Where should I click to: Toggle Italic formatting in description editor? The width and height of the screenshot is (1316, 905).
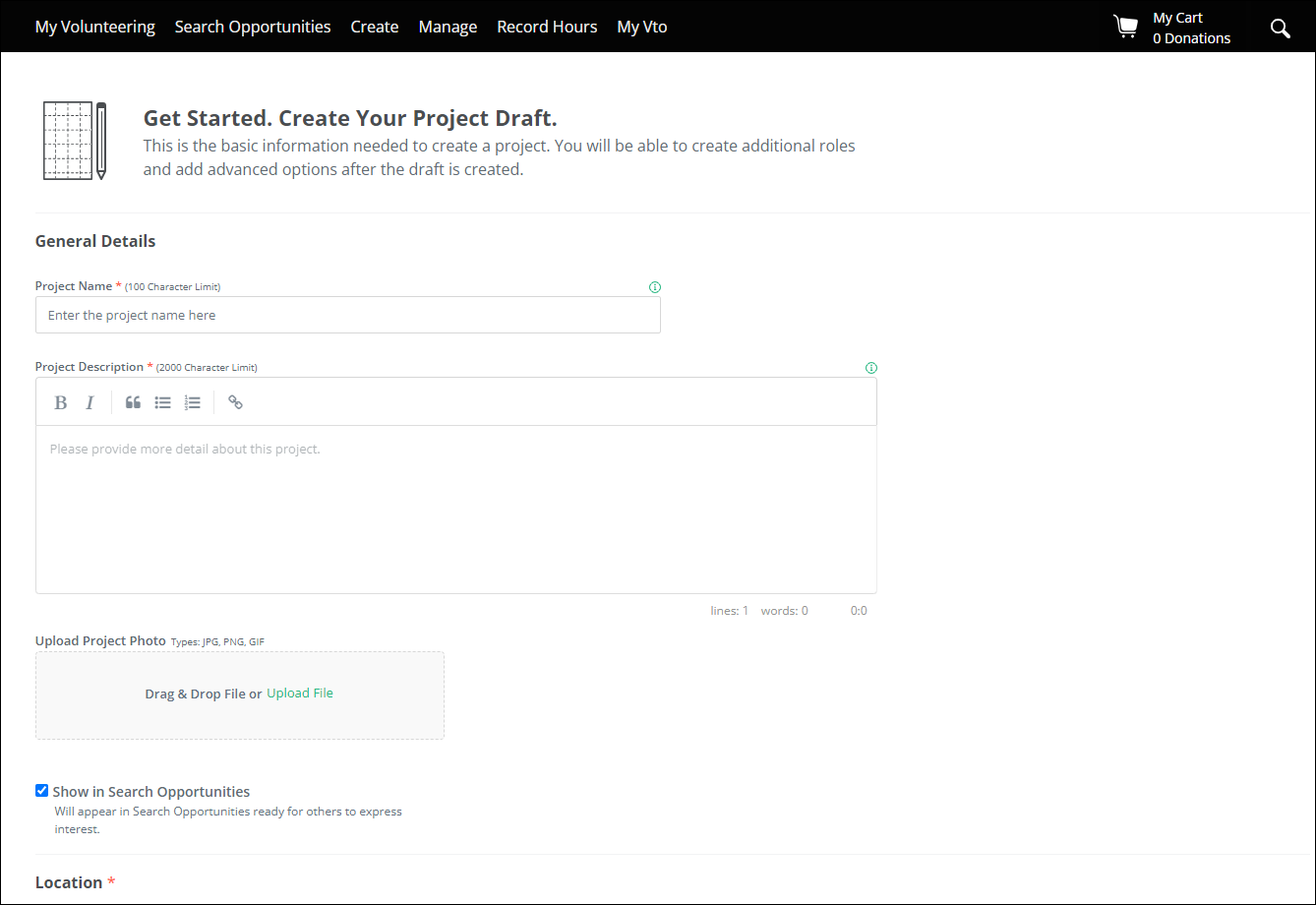[90, 402]
